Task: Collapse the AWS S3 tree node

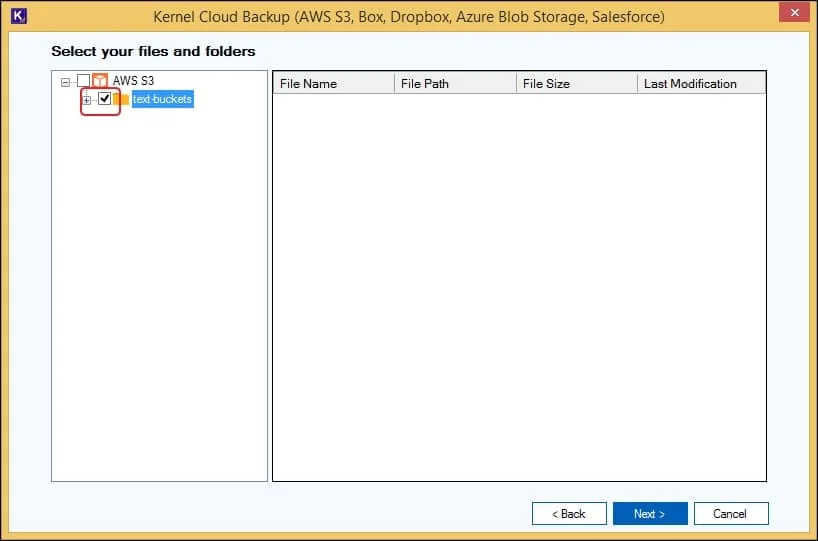Action: point(65,82)
